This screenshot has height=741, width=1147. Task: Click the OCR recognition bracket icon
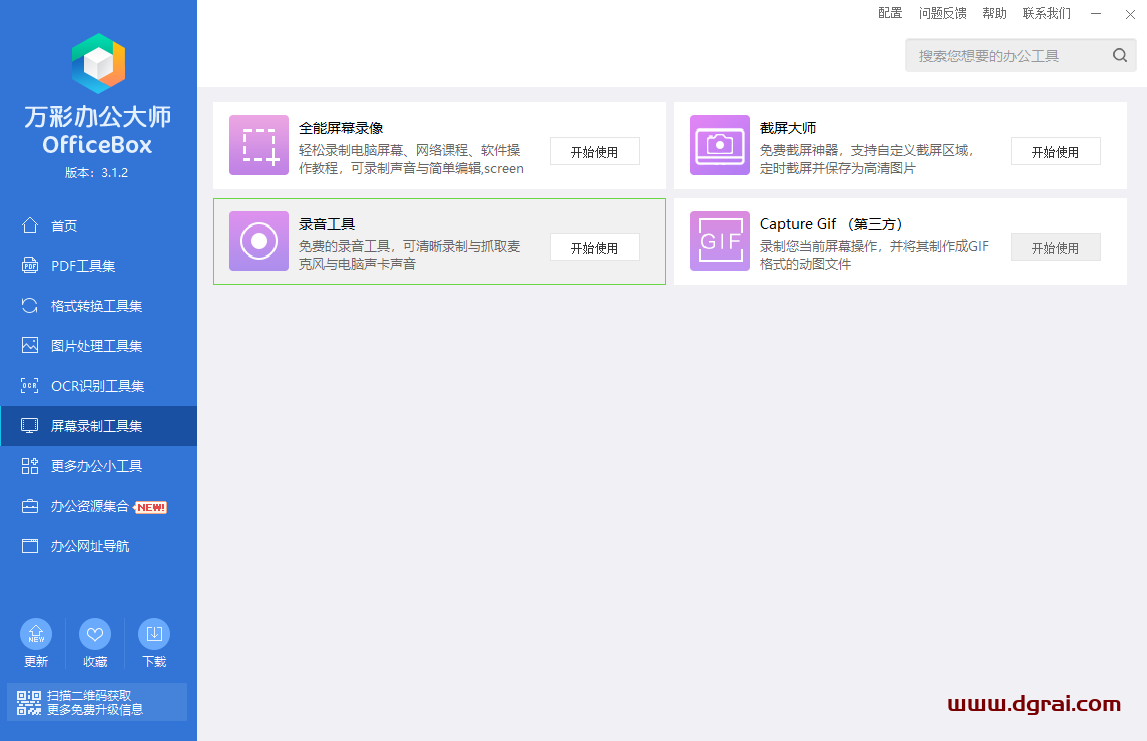point(30,385)
